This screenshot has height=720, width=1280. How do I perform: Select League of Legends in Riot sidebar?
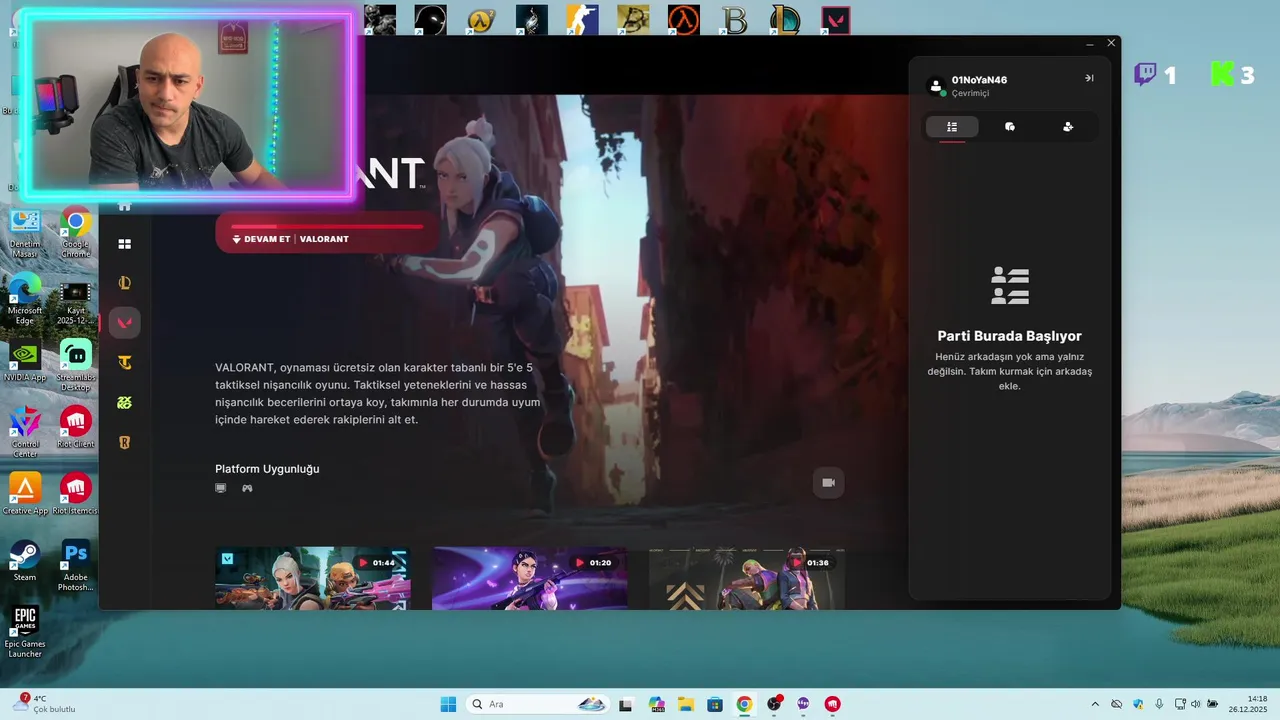tap(125, 283)
